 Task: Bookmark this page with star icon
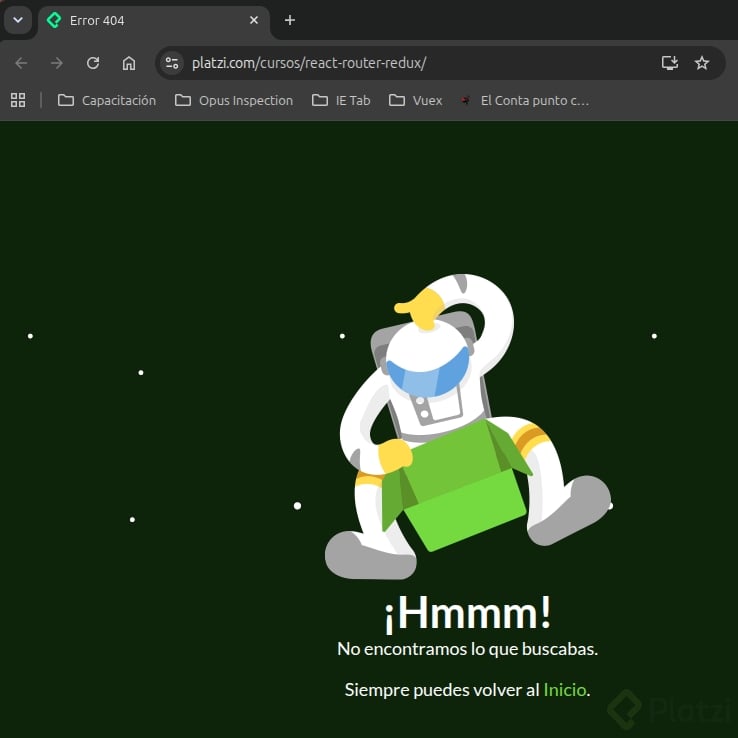point(702,63)
